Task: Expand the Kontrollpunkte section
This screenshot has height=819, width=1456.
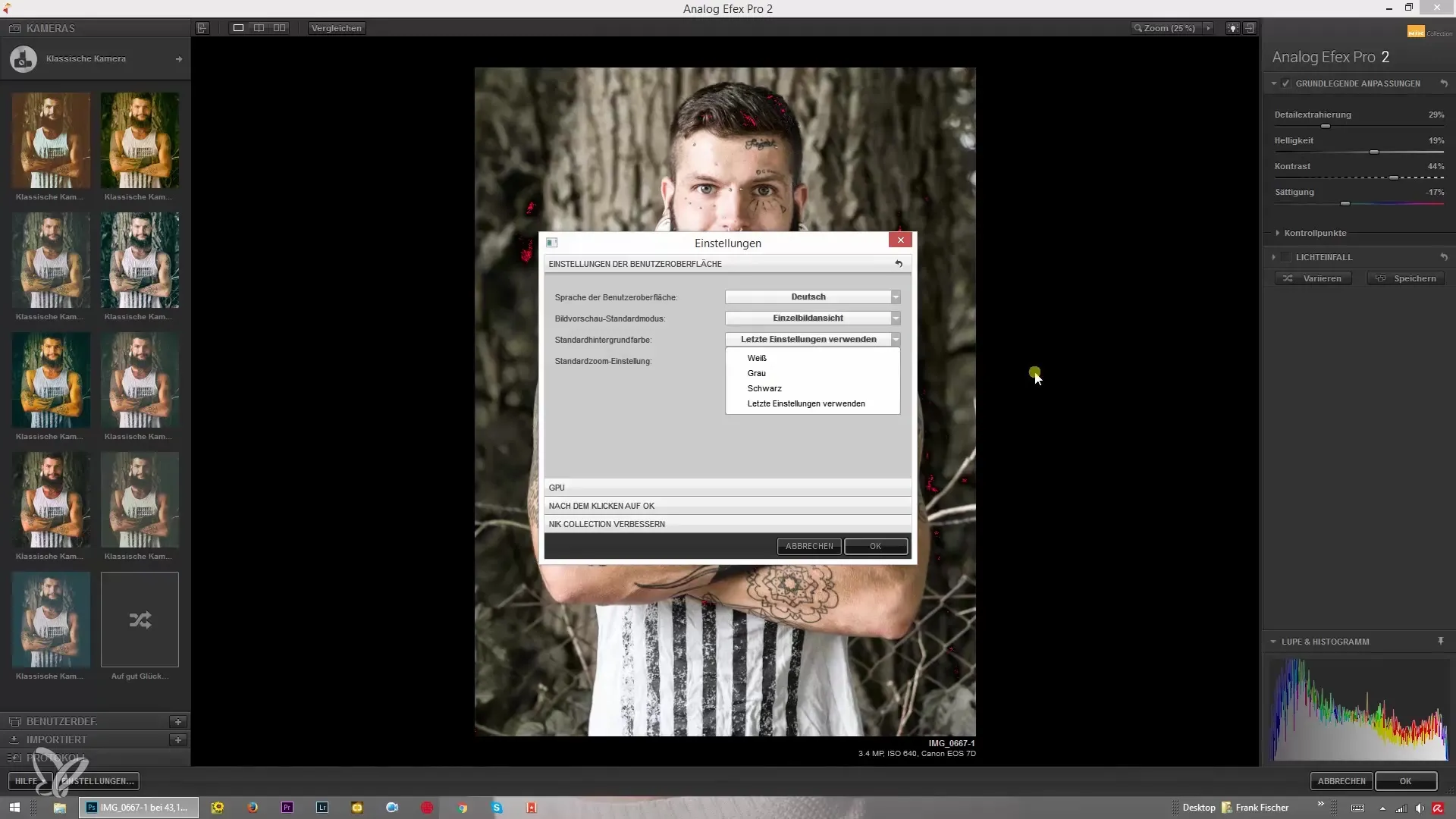Action: coord(1278,233)
